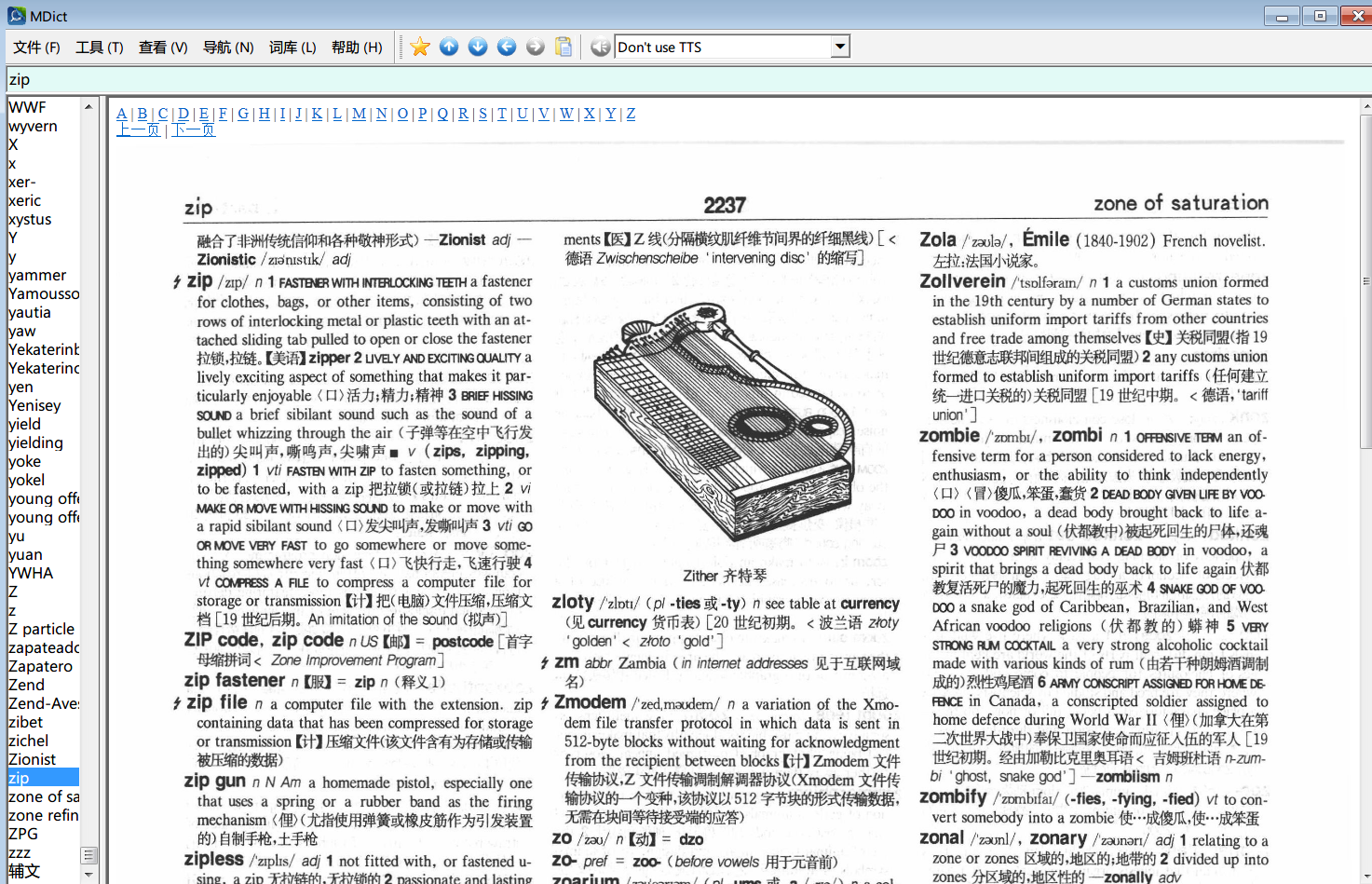Select highlighted zip entry in word list
Image resolution: width=1372 pixels, height=884 pixels.
[x=43, y=778]
